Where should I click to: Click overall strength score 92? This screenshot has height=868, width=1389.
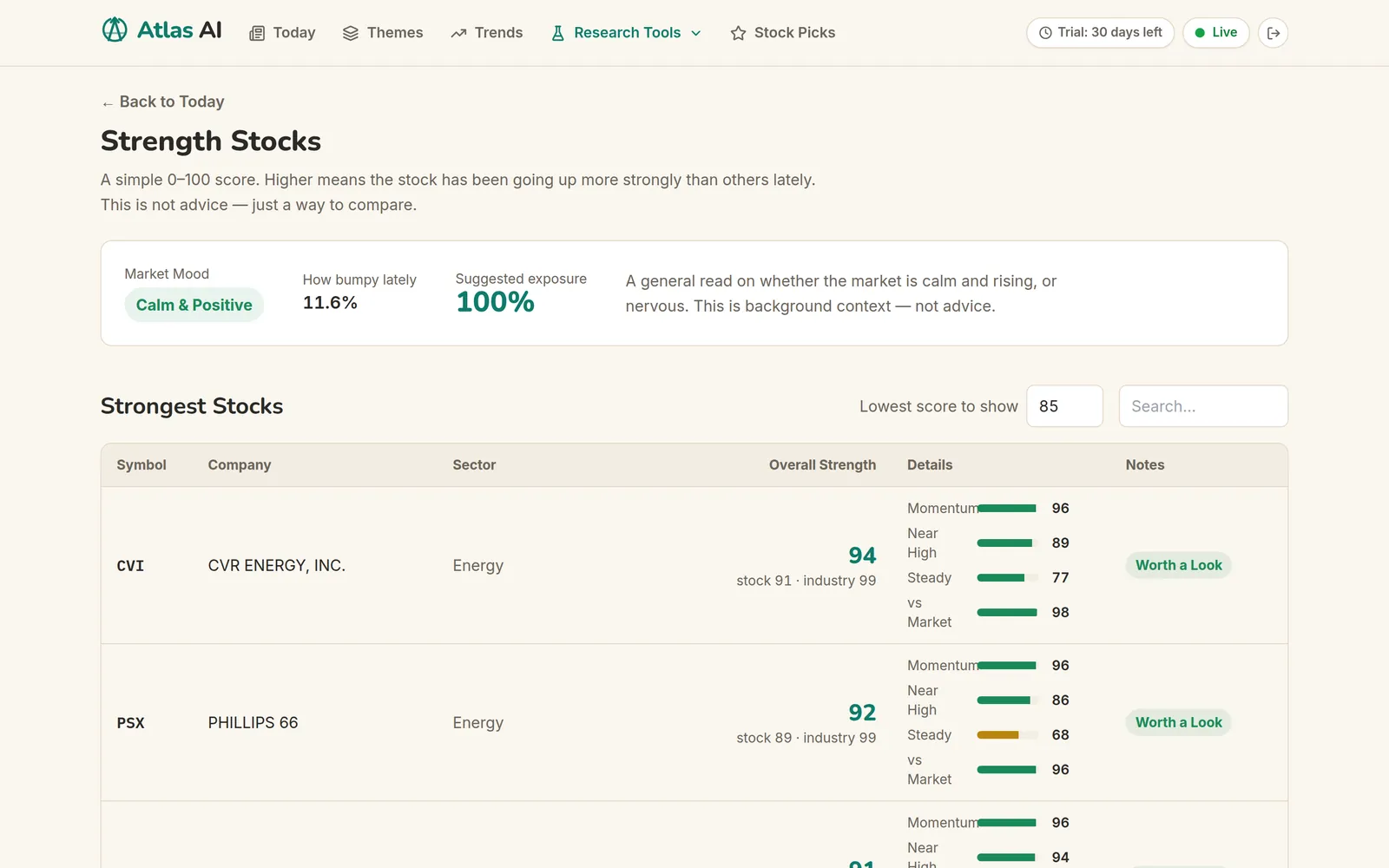tap(862, 713)
